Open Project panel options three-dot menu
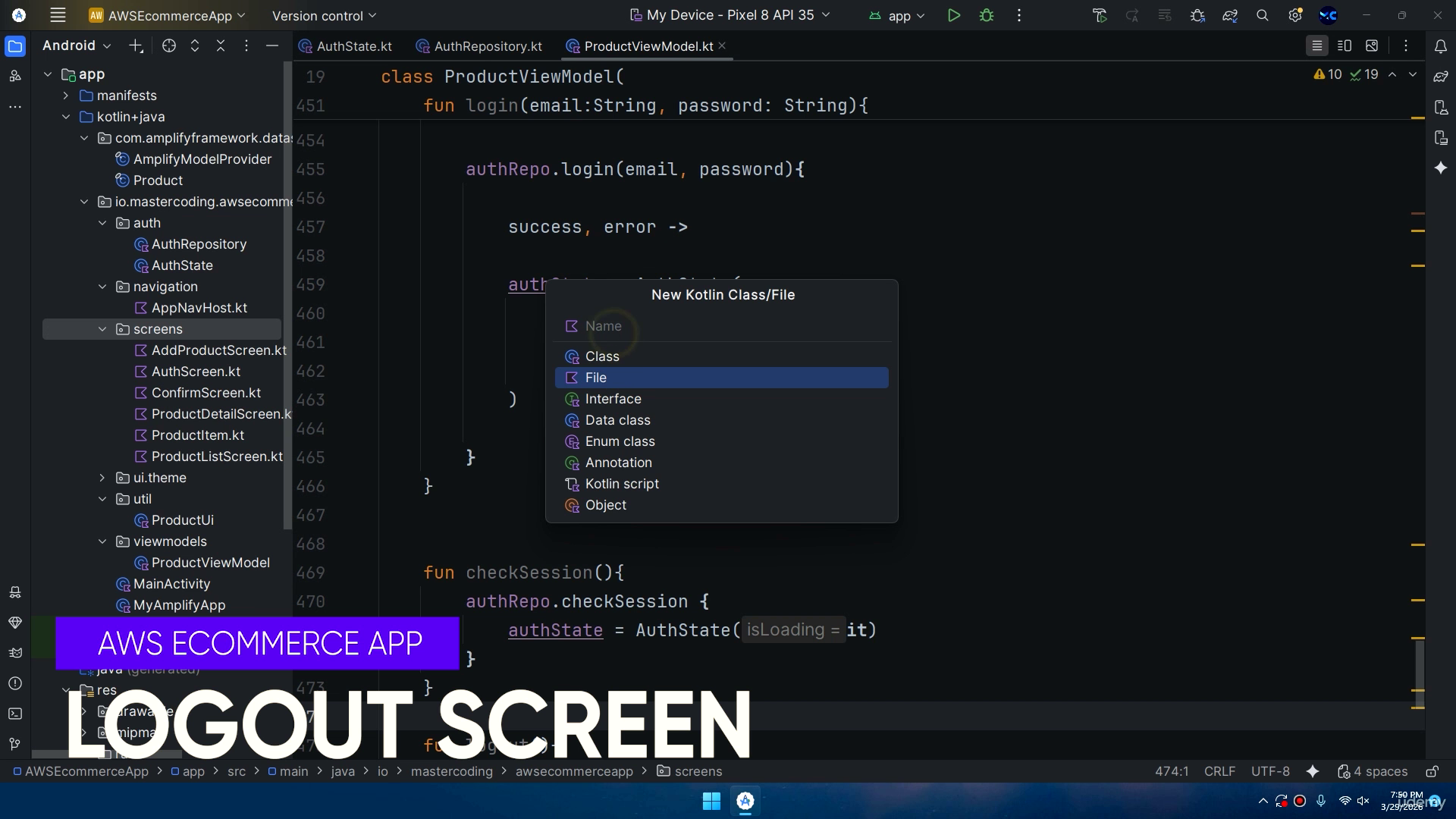The image size is (1456, 819). (x=246, y=46)
